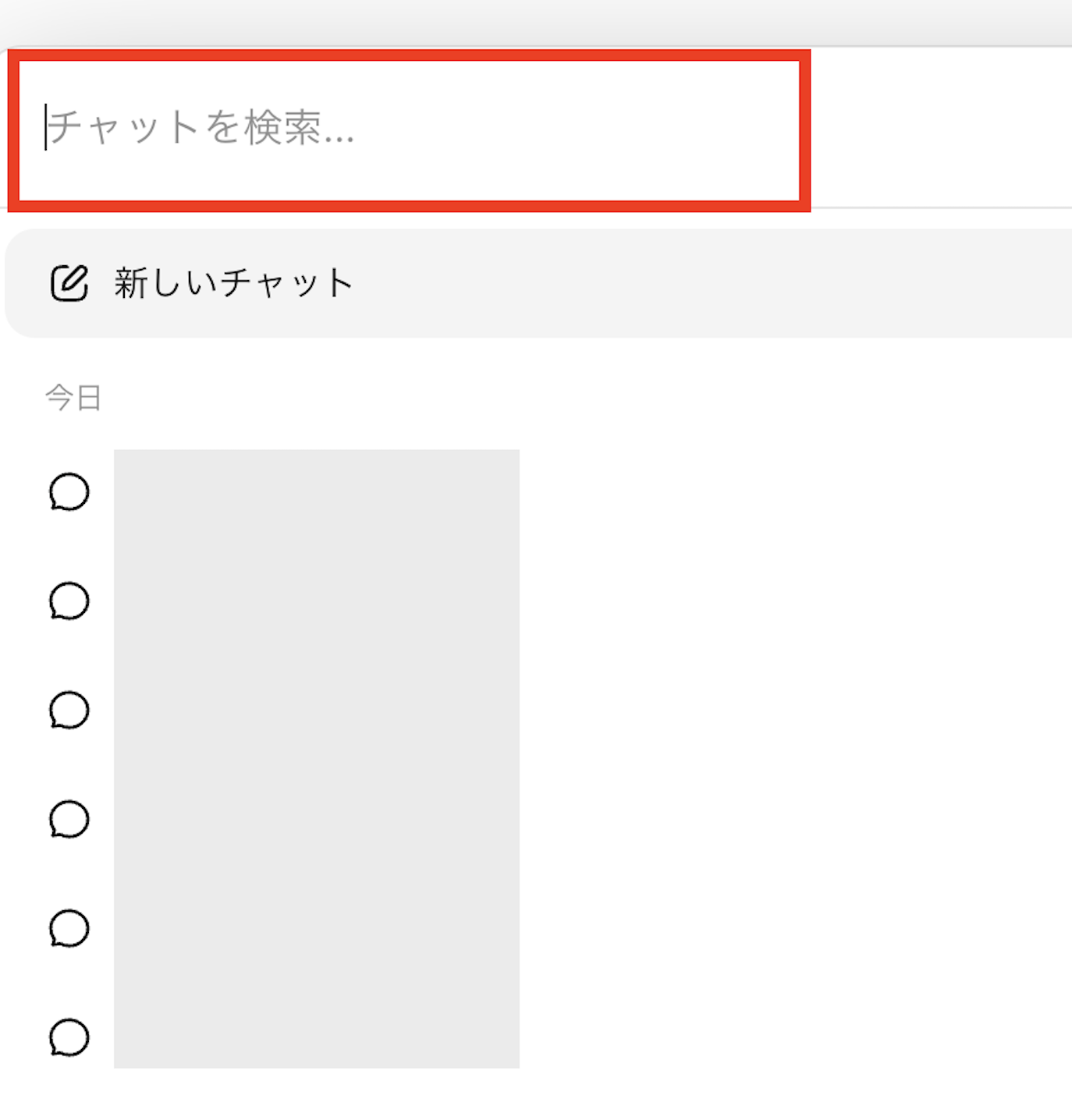Select the second chat's title in today's list
1072x1120 pixels.
(316, 601)
